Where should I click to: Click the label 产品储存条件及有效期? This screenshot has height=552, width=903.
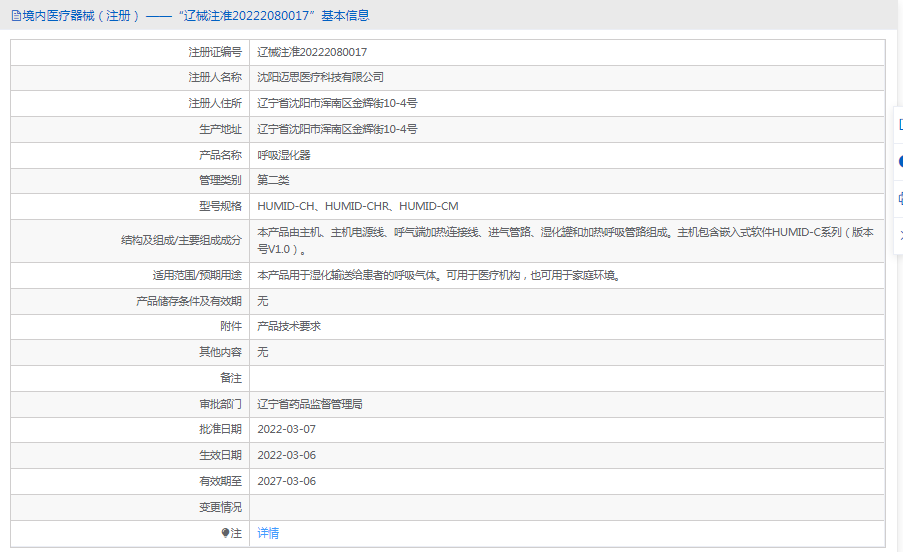click(x=189, y=301)
